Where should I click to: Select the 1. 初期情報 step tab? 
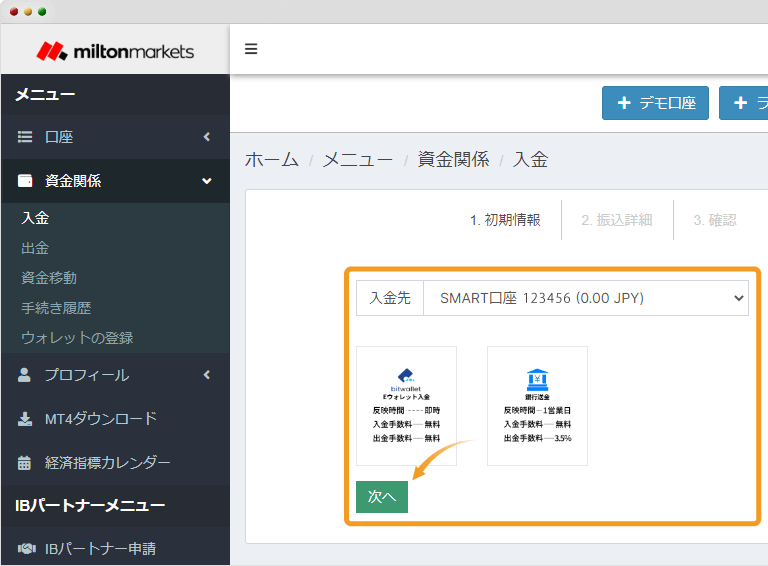[505, 220]
